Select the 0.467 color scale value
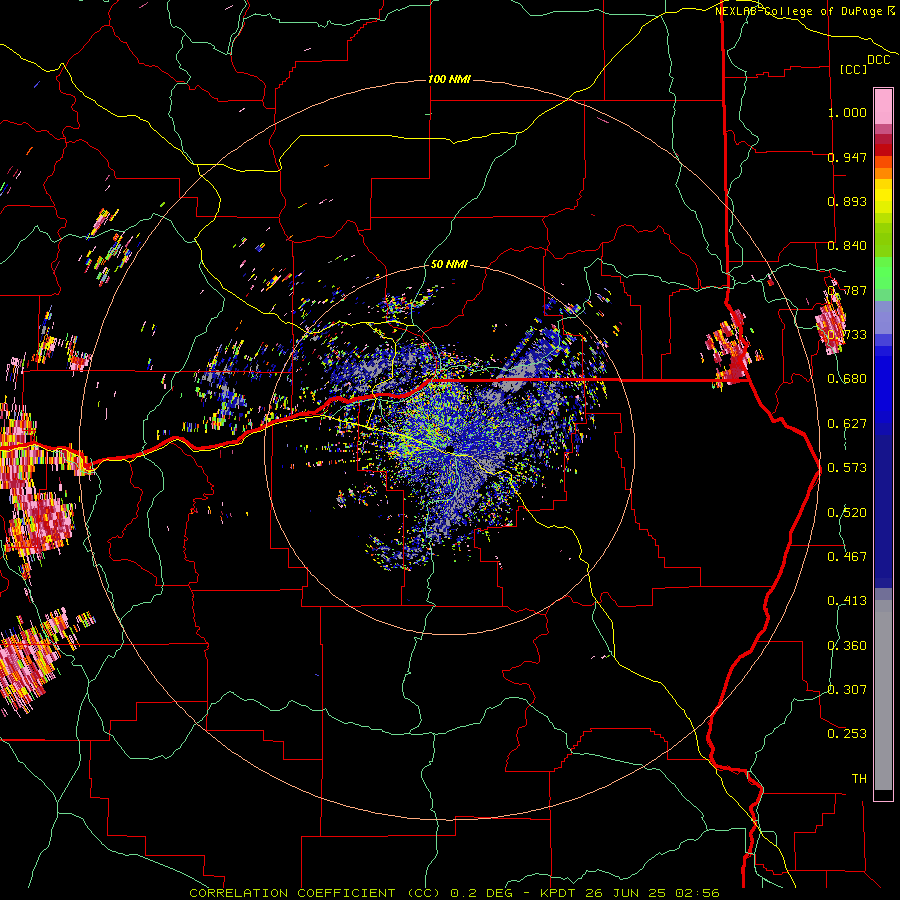900x900 pixels. tap(847, 557)
